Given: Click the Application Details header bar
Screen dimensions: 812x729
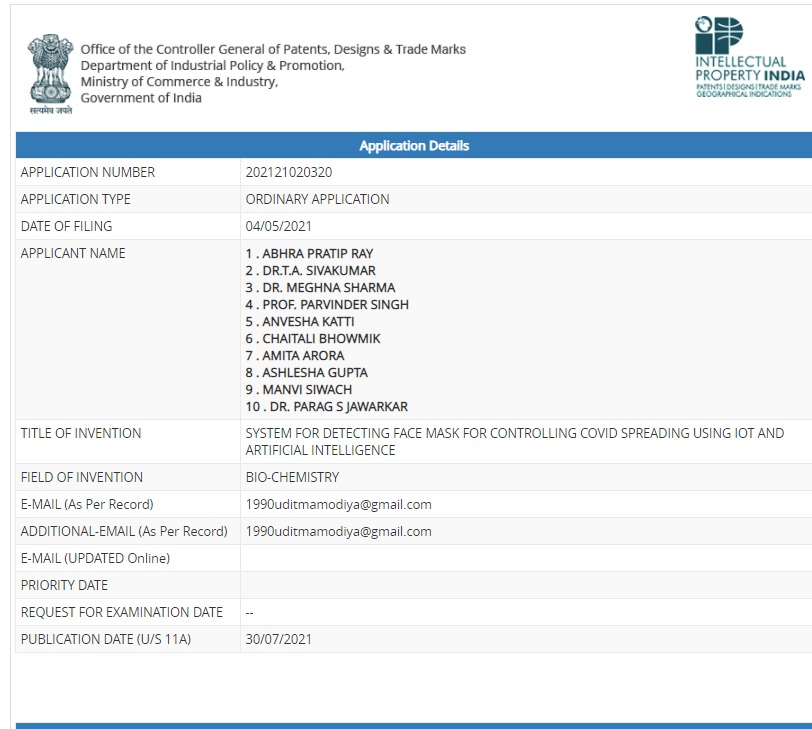Looking at the screenshot, I should coord(413,146).
